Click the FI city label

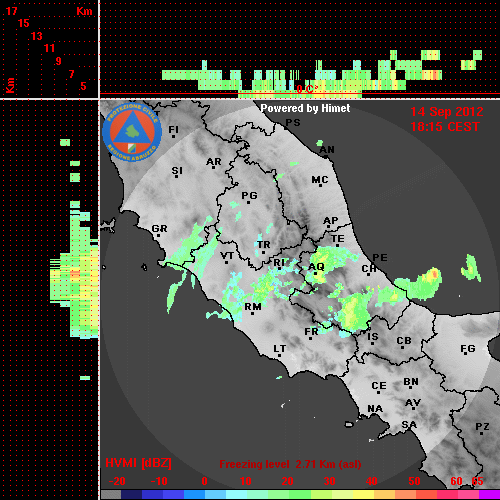[173, 129]
